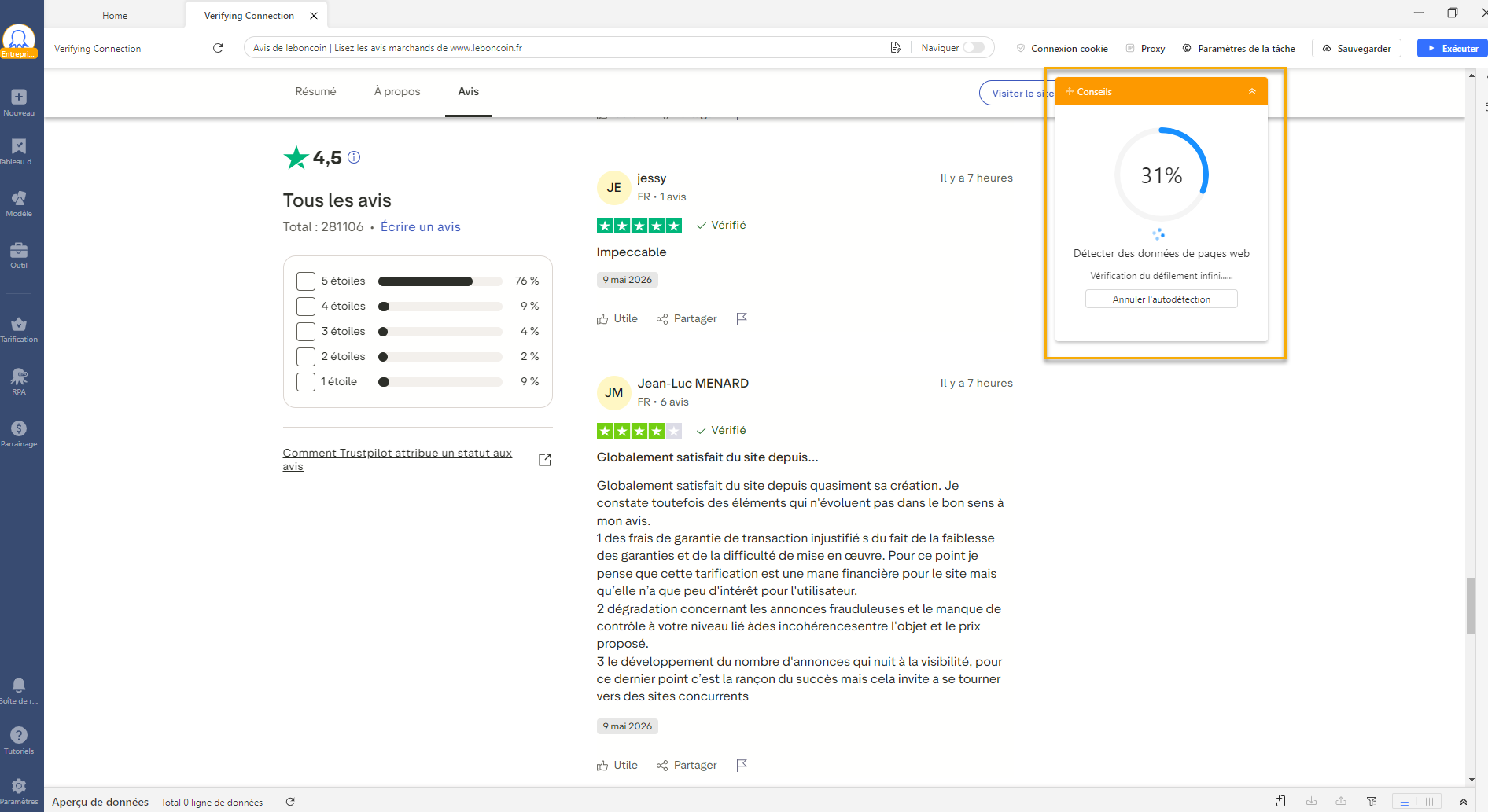Click the scrollbar down arrow
The width and height of the screenshot is (1488, 812).
[x=1471, y=781]
